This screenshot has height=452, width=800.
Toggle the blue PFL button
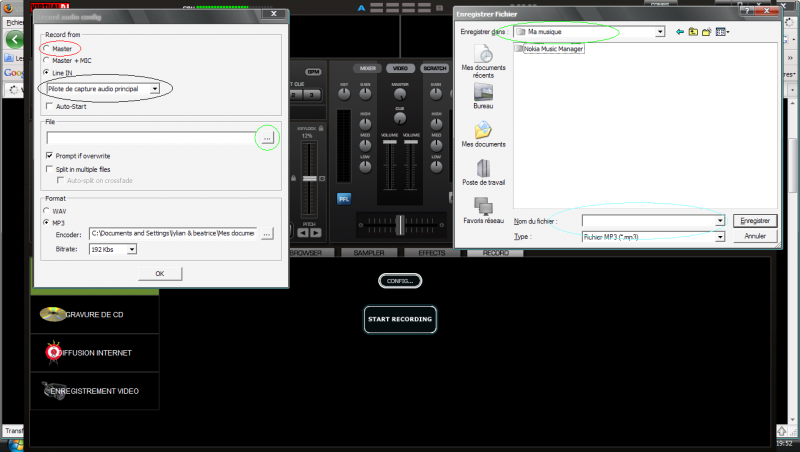pos(344,199)
